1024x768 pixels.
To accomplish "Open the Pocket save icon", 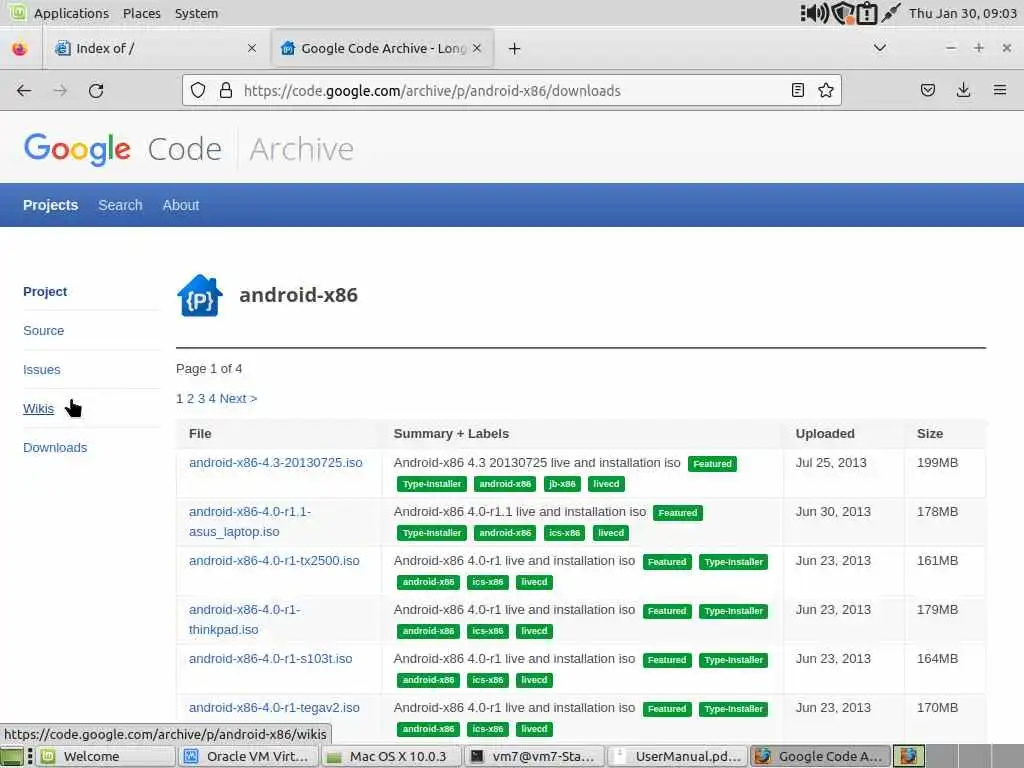I will coord(927,90).
